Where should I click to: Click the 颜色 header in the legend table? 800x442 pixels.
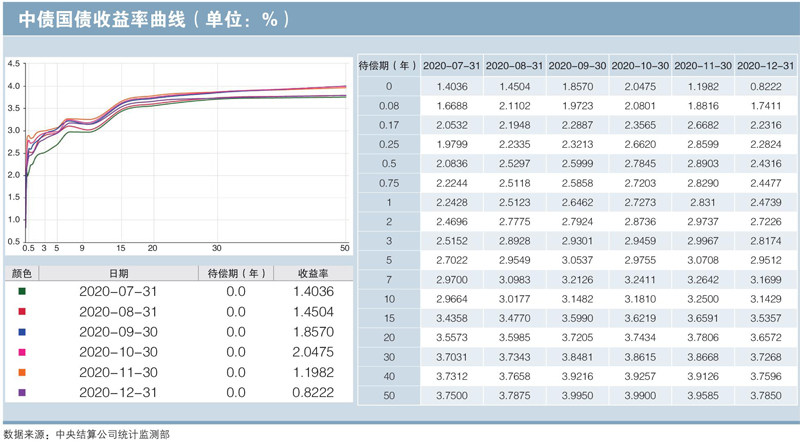(x=23, y=272)
